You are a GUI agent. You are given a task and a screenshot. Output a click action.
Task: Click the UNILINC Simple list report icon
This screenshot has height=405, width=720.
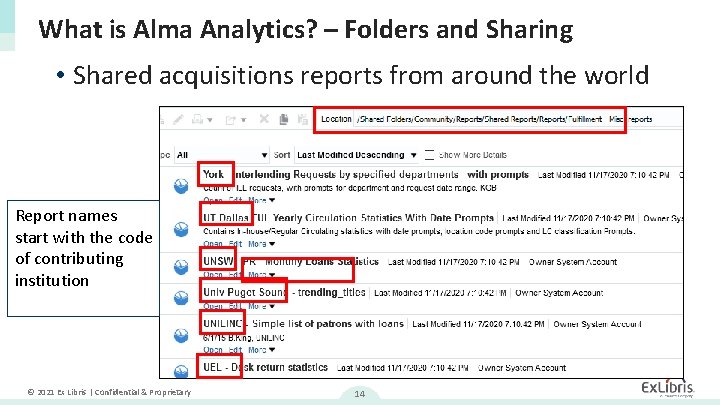181,335
